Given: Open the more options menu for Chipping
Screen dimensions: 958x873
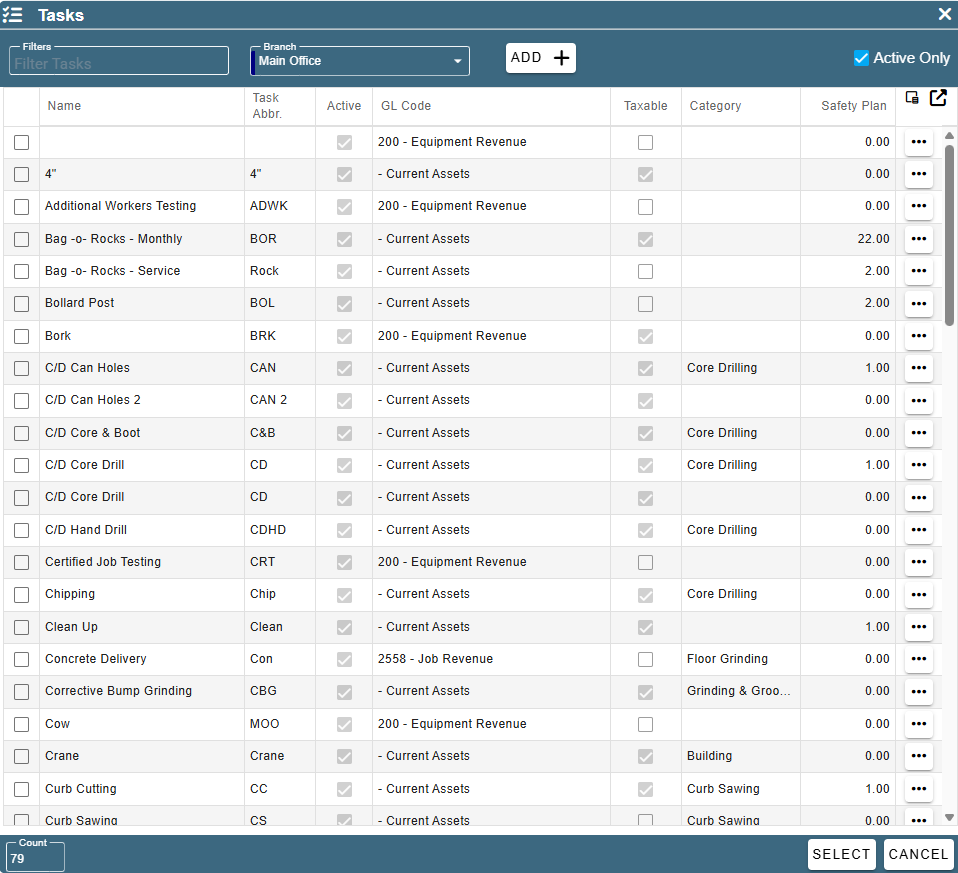Looking at the screenshot, I should click(918, 594).
